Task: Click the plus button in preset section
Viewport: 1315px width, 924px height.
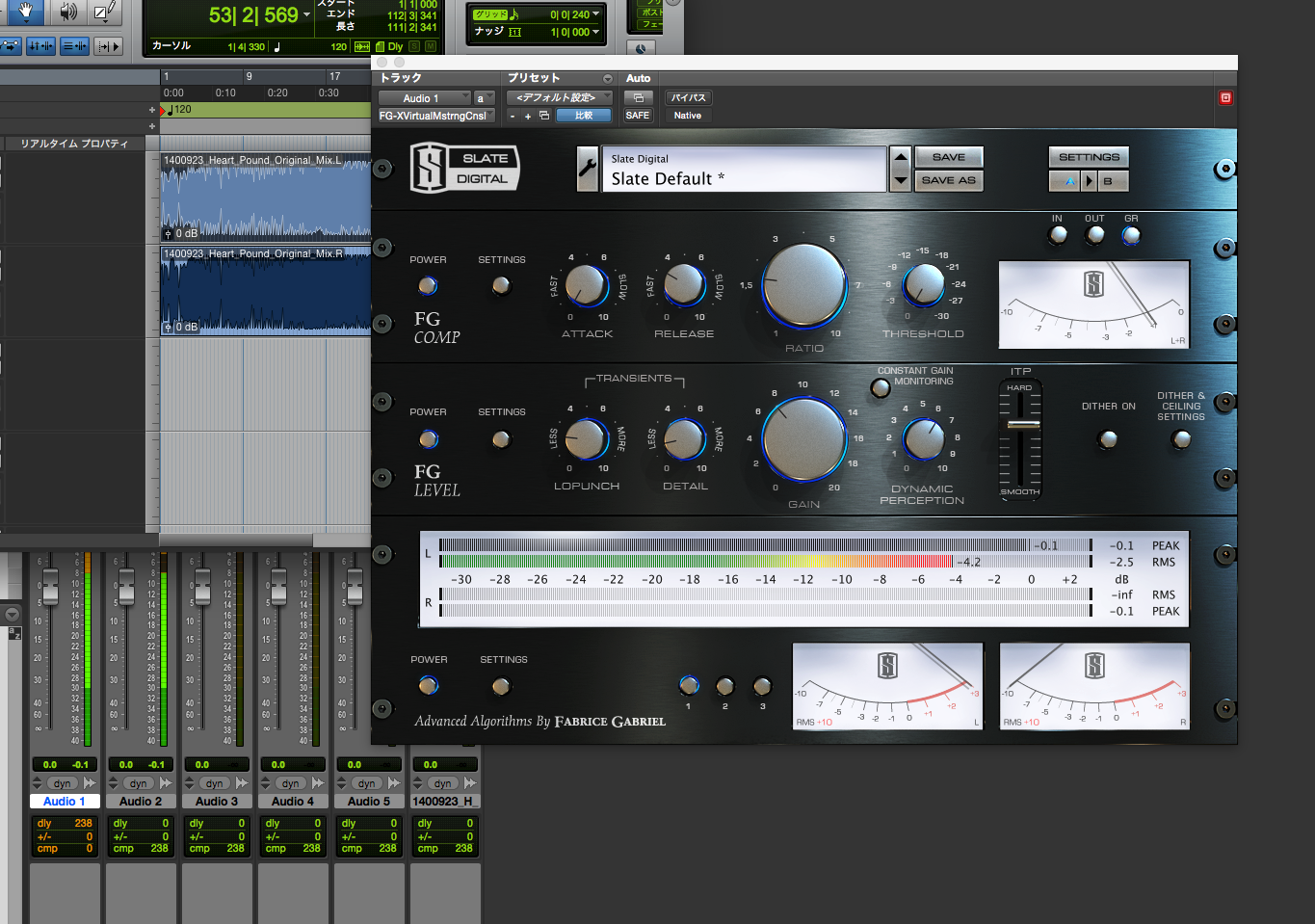Action: click(x=528, y=116)
